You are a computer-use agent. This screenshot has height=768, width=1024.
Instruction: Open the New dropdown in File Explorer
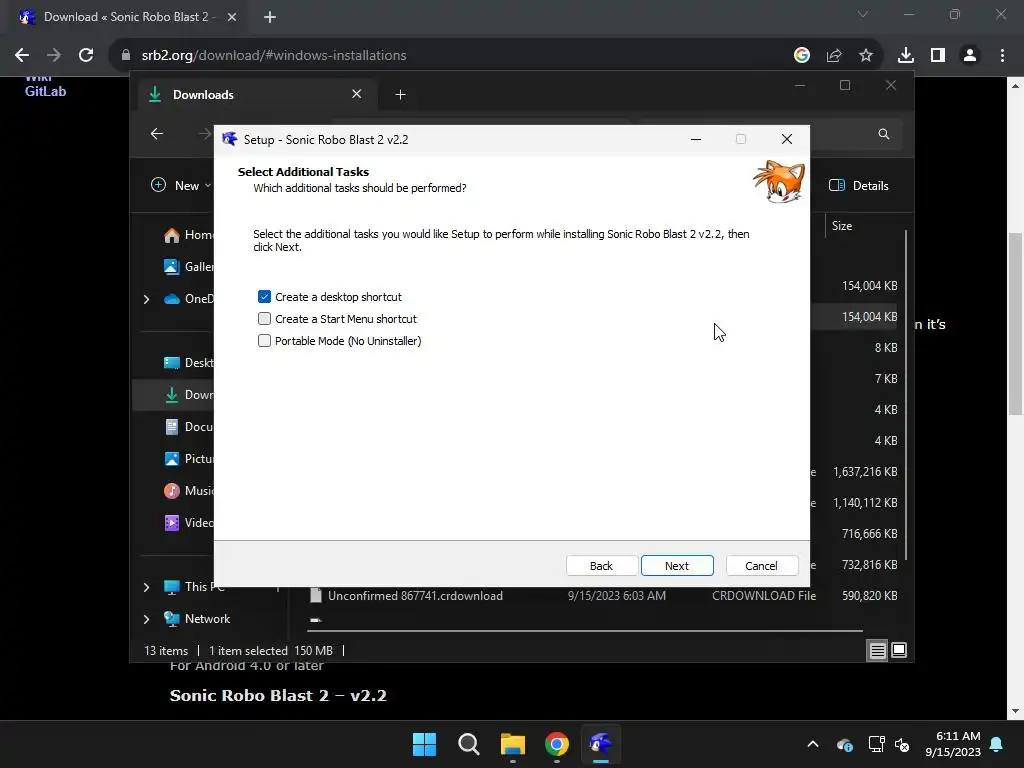[181, 185]
